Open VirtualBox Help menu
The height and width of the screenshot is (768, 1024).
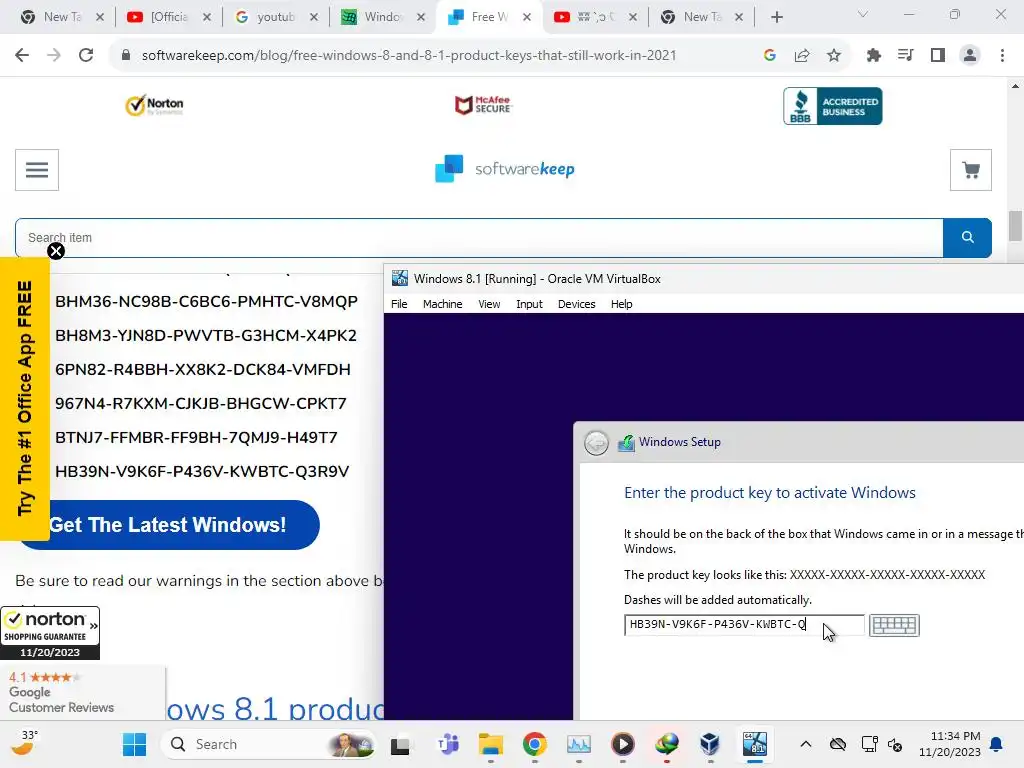click(622, 304)
